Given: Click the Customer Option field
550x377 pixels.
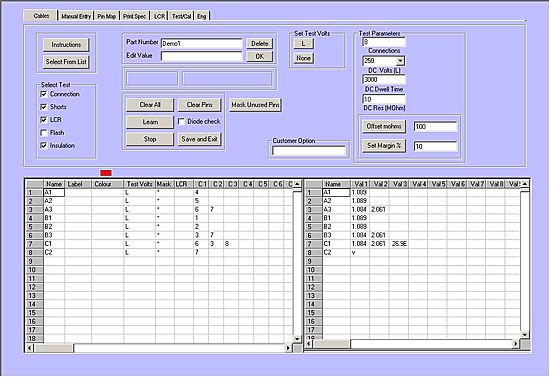Looking at the screenshot, I should 309,151.
